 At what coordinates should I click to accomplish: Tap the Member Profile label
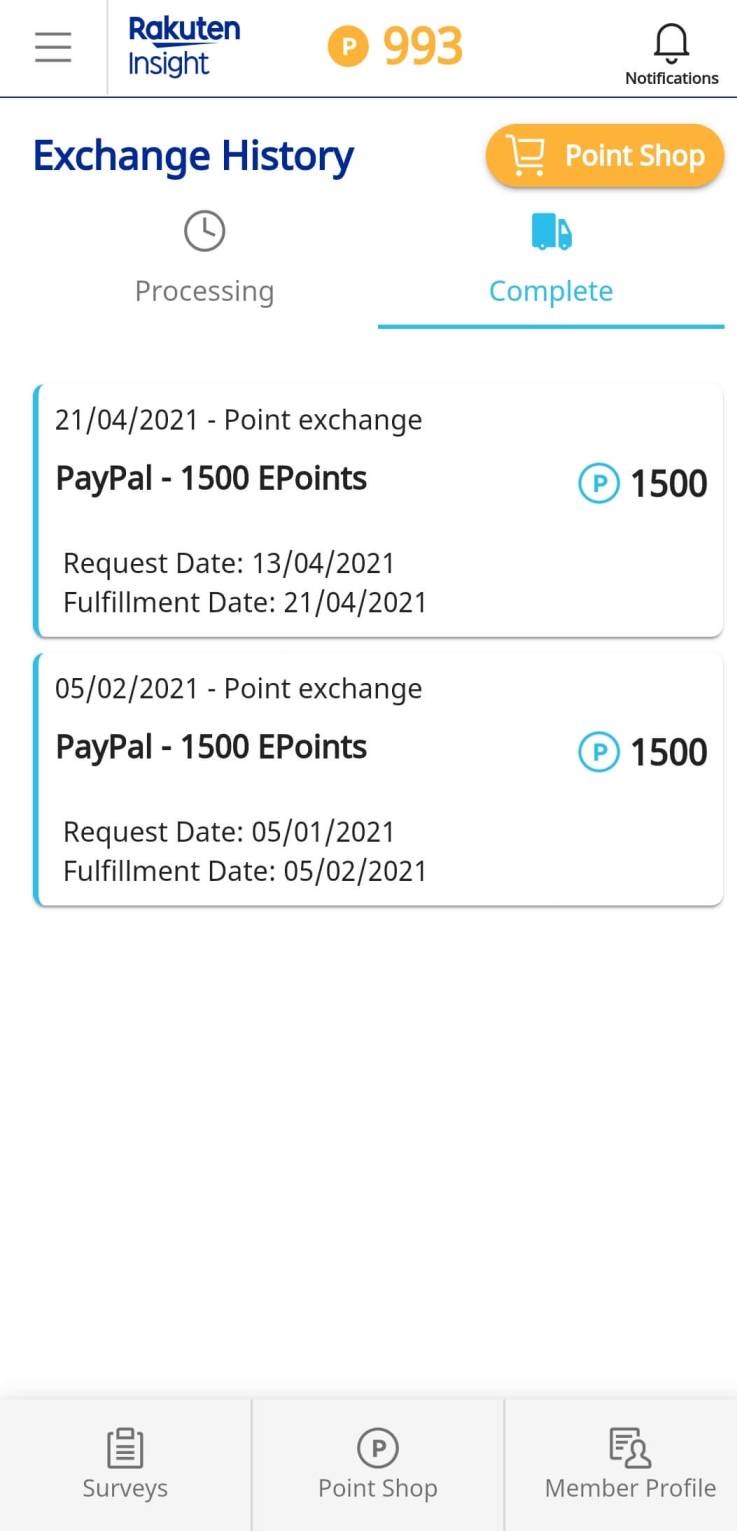630,1488
